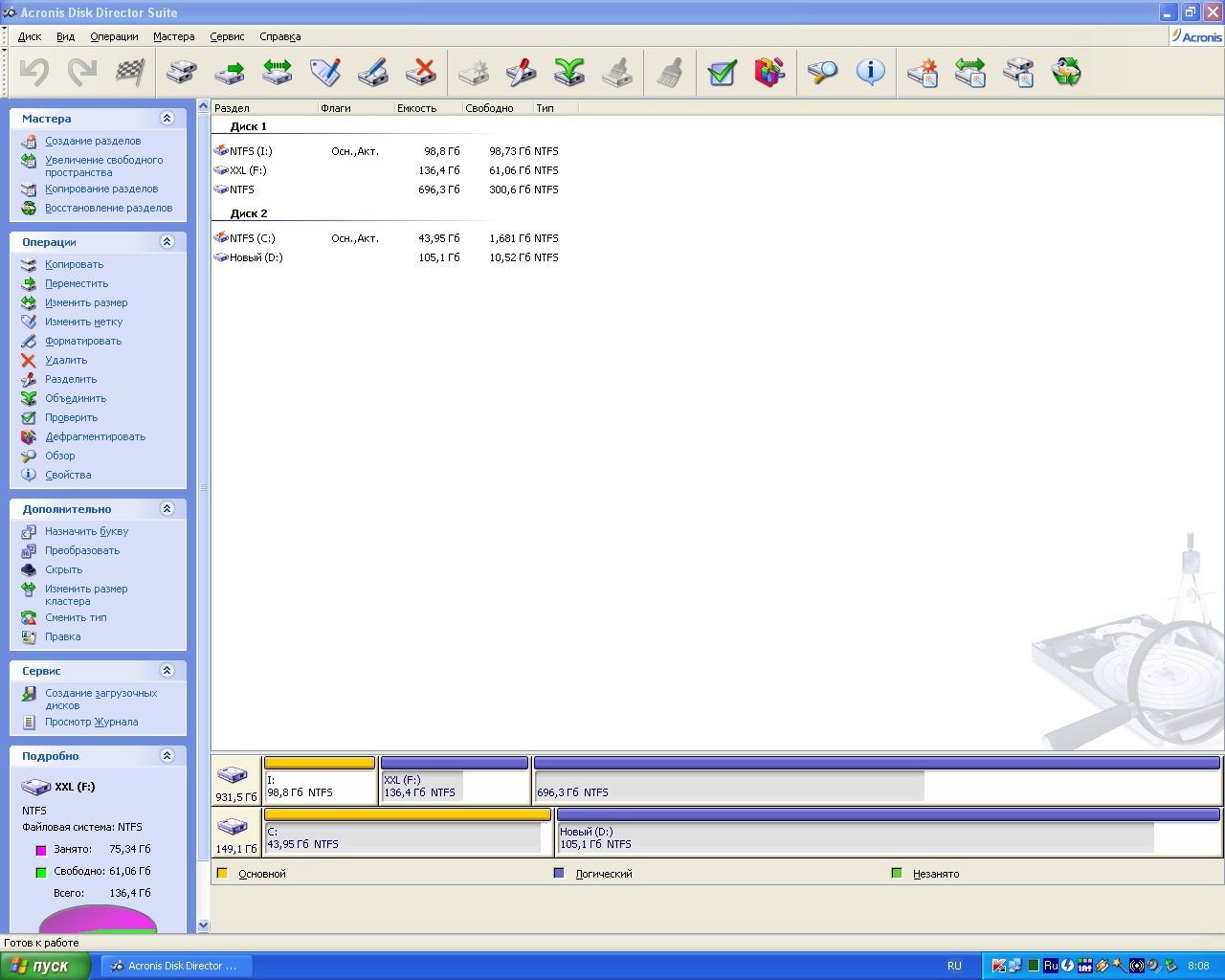
Task: Select the NTFS (I:) row in partition list
Action: point(387,151)
